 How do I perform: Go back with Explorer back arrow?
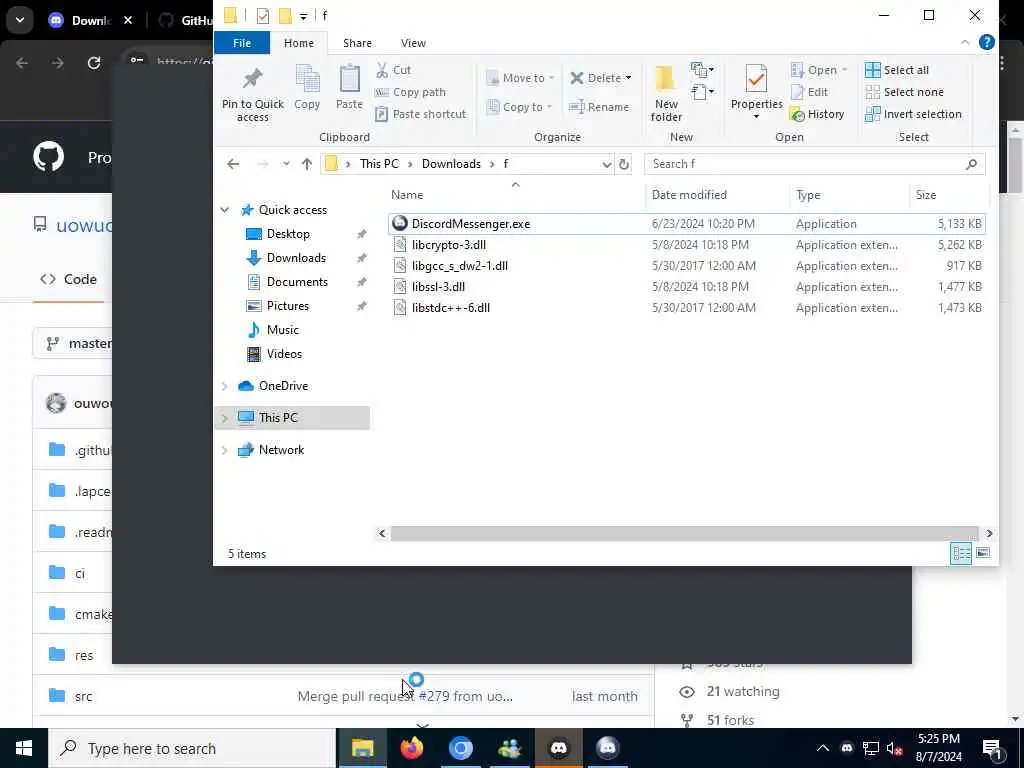[x=233, y=164]
